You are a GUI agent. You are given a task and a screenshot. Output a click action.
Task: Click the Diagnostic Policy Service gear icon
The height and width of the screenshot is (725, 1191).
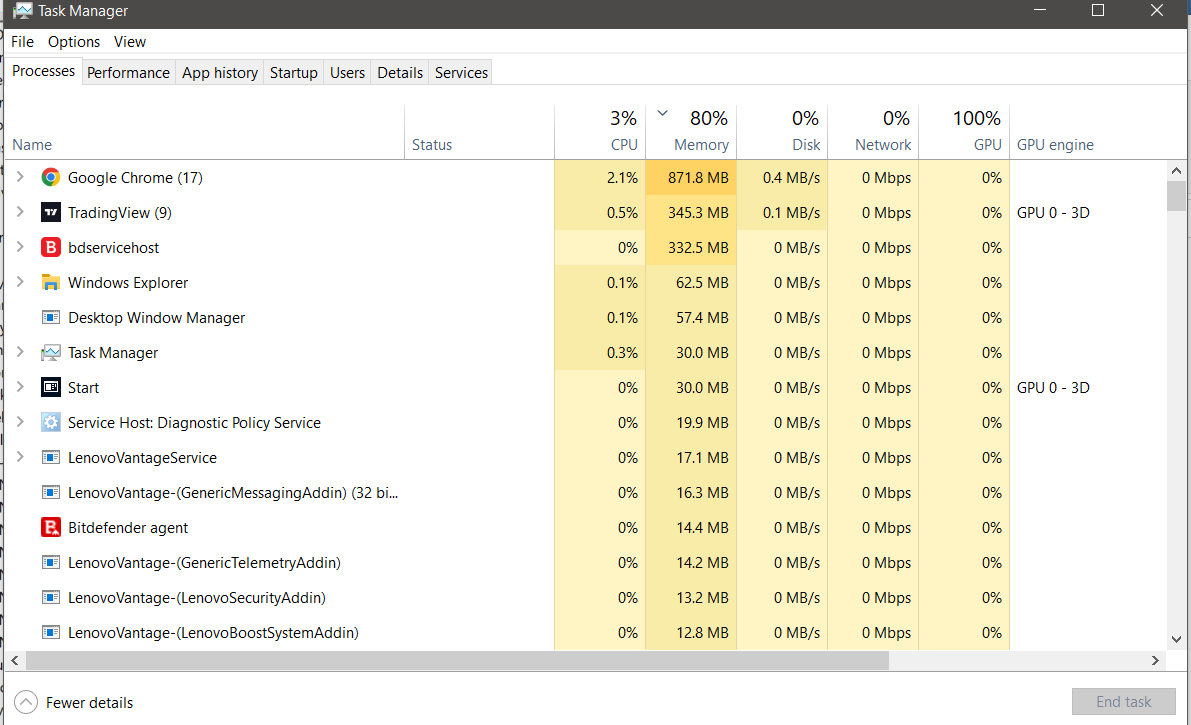click(x=51, y=423)
